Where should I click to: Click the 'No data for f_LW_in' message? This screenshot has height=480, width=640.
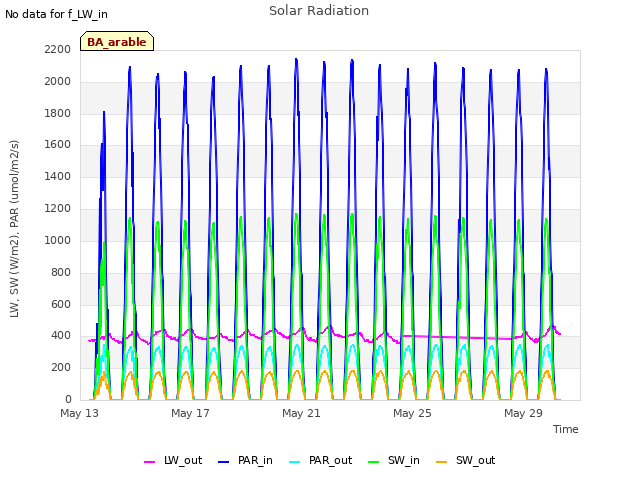(56, 14)
